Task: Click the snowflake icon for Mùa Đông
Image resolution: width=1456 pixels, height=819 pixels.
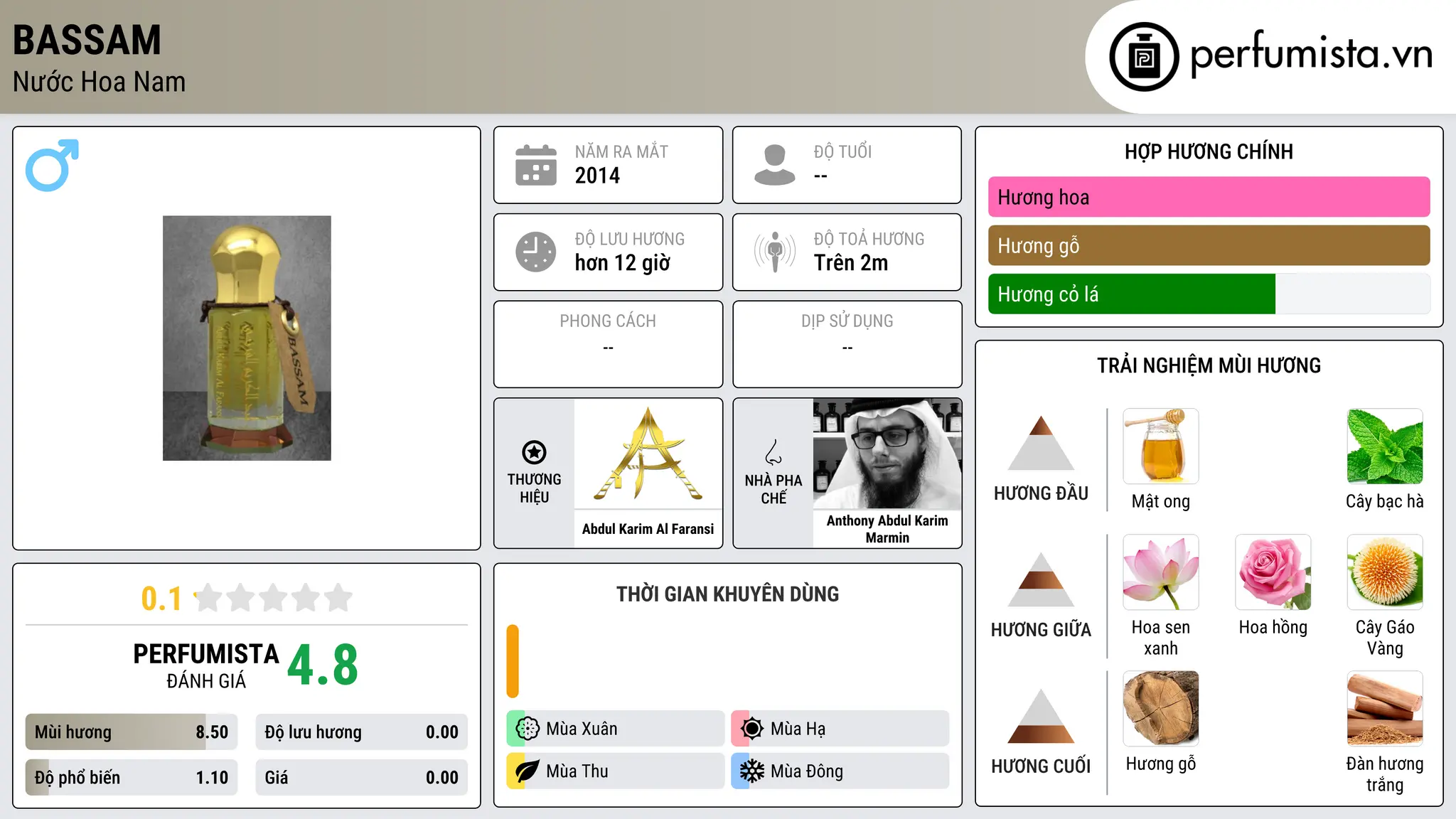Action: pos(752,771)
